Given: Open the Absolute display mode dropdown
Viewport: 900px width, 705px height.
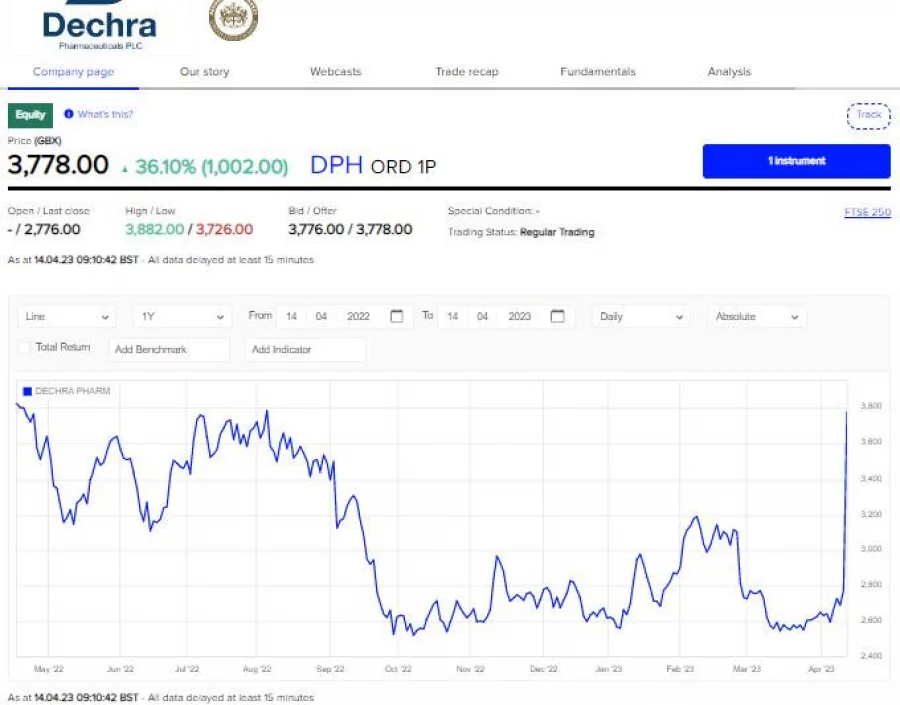Looking at the screenshot, I should 755,317.
